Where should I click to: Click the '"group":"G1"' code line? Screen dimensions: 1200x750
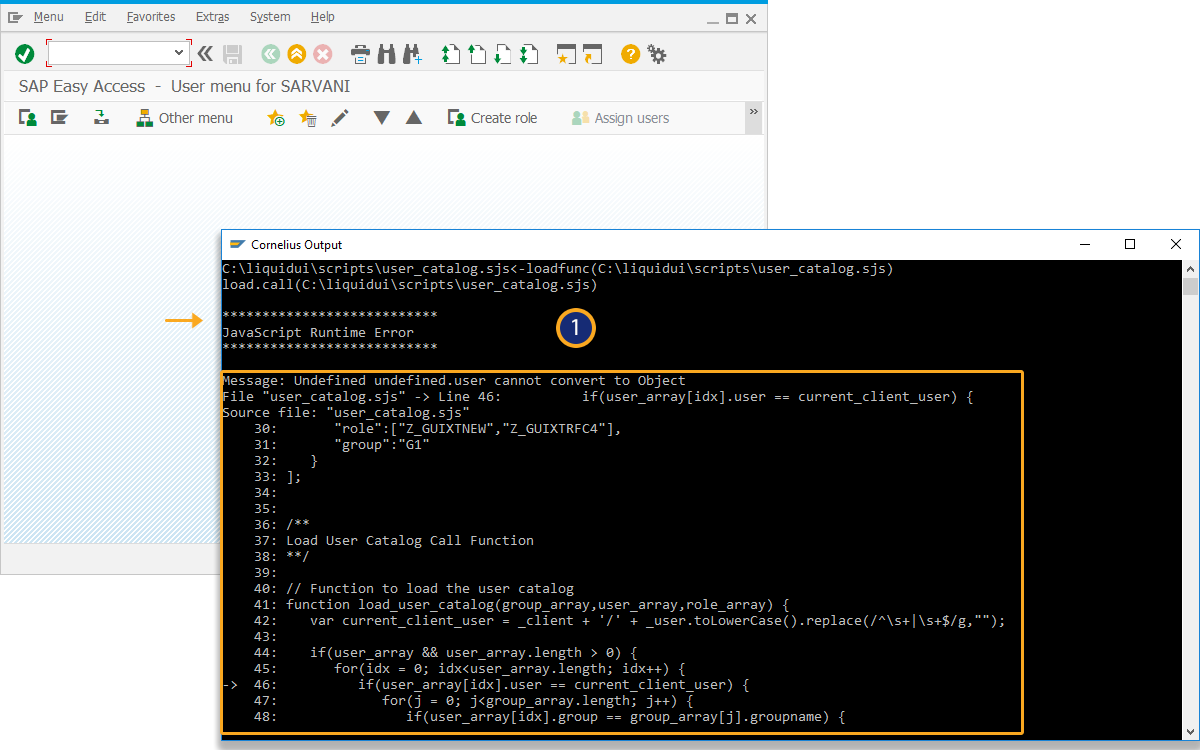tap(382, 444)
